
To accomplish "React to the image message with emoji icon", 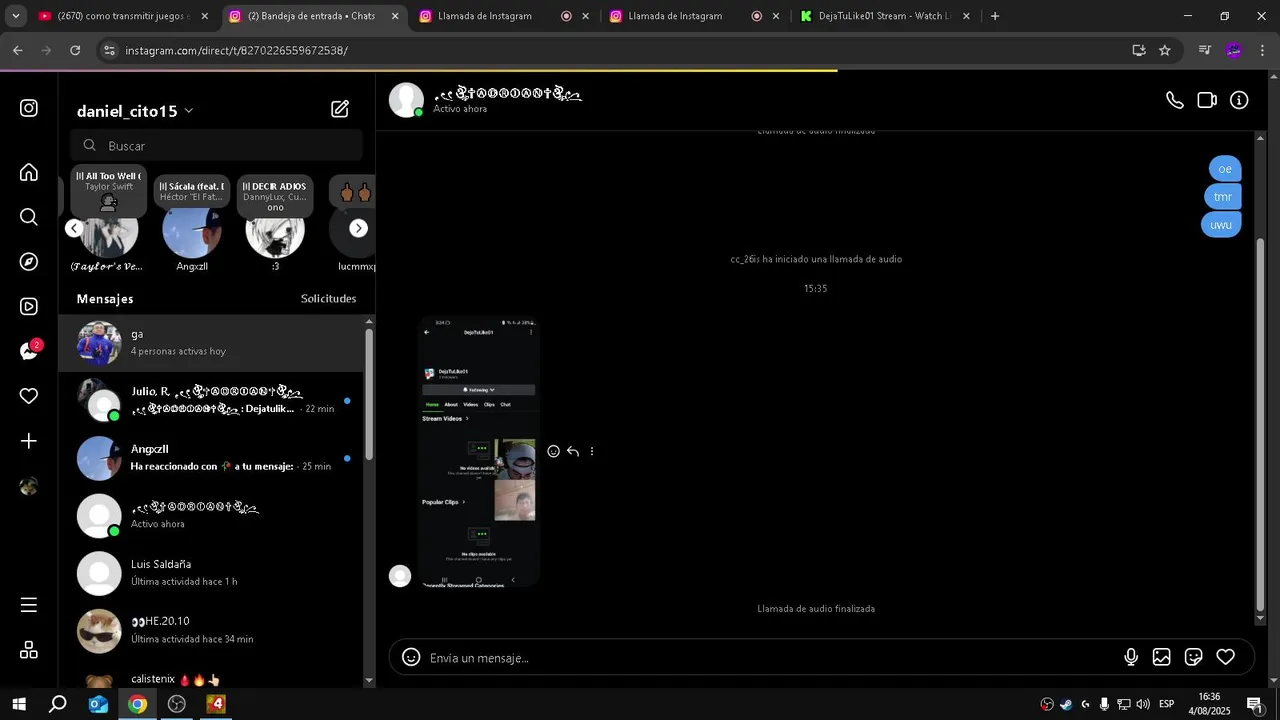I will tap(553, 451).
